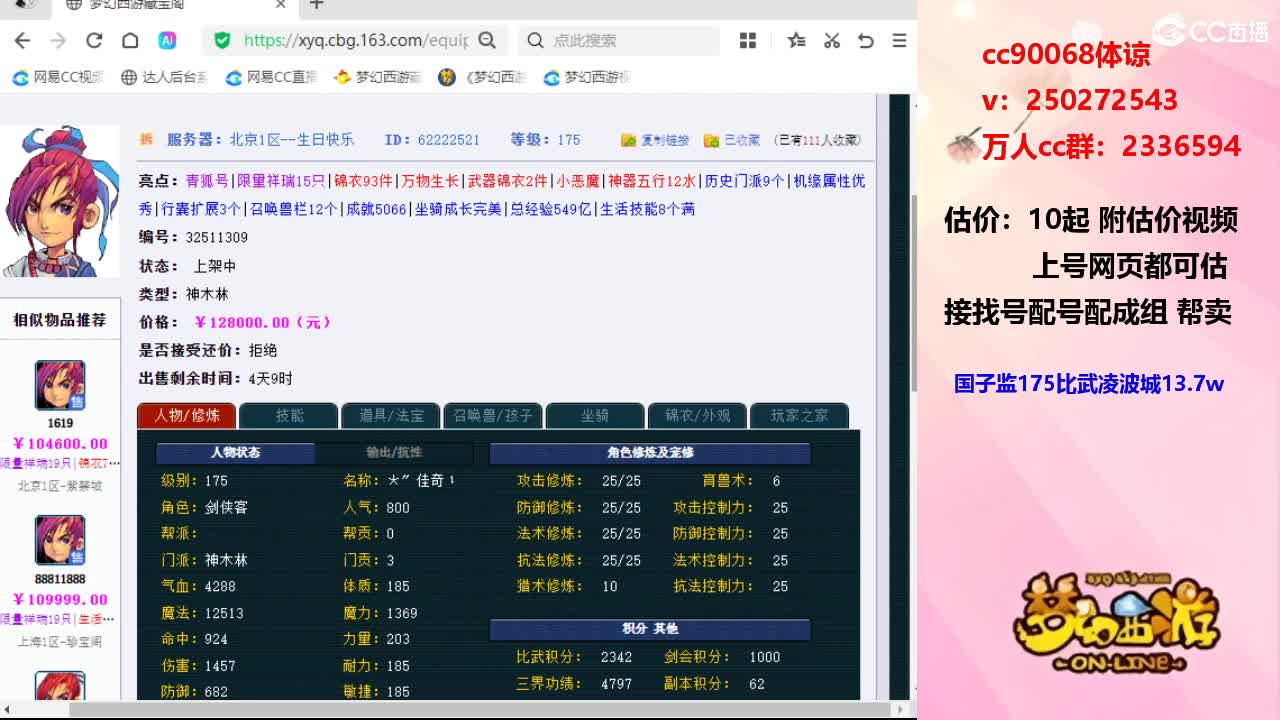Click the ￥109999.00 similar item price

point(60,600)
